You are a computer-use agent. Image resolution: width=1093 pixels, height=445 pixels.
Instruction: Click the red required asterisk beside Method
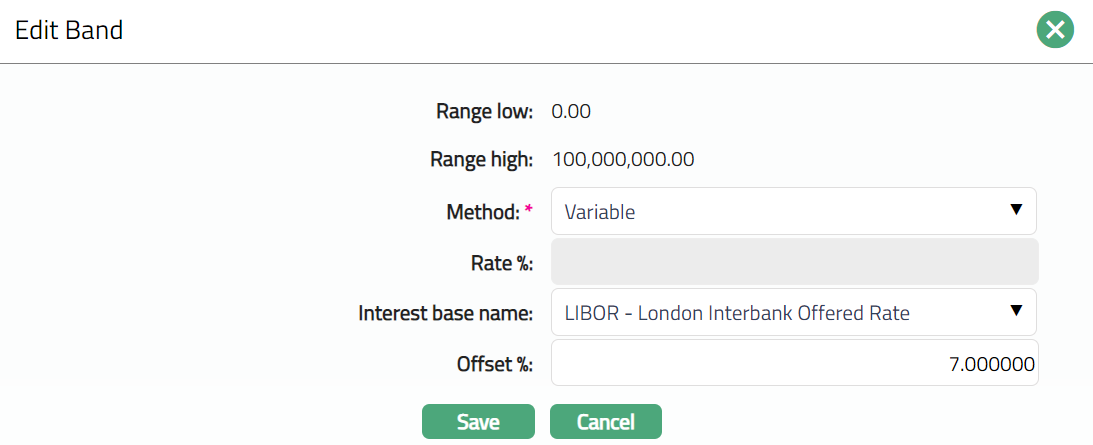(529, 209)
